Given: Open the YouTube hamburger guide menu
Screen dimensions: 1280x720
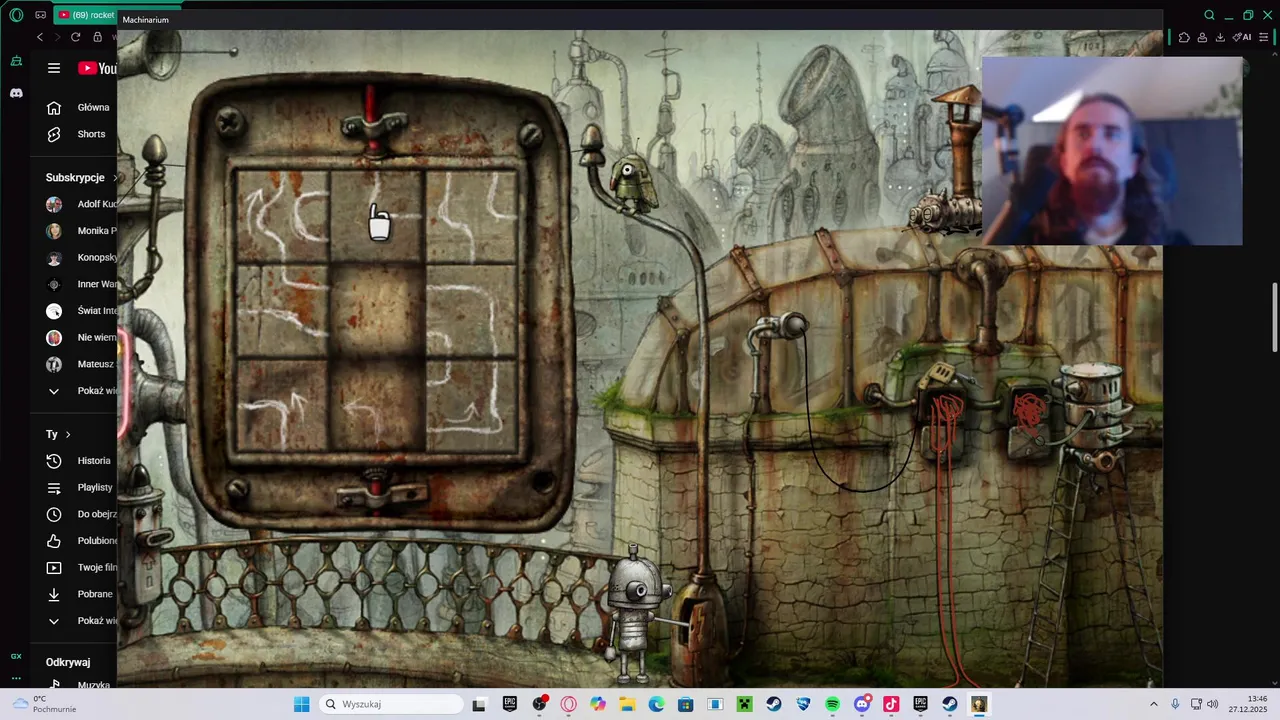Looking at the screenshot, I should [x=54, y=68].
